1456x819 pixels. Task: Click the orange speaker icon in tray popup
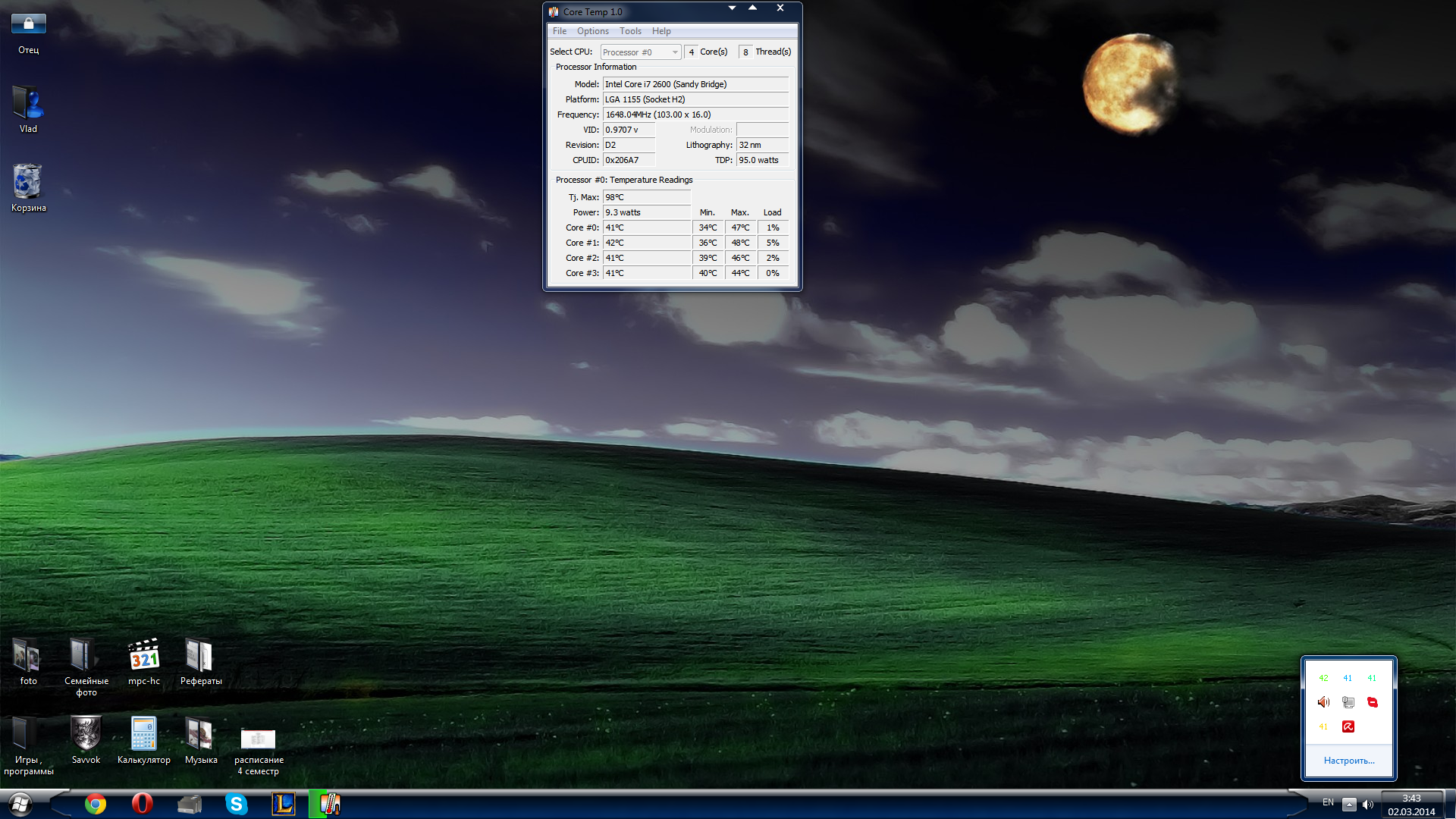(1323, 702)
